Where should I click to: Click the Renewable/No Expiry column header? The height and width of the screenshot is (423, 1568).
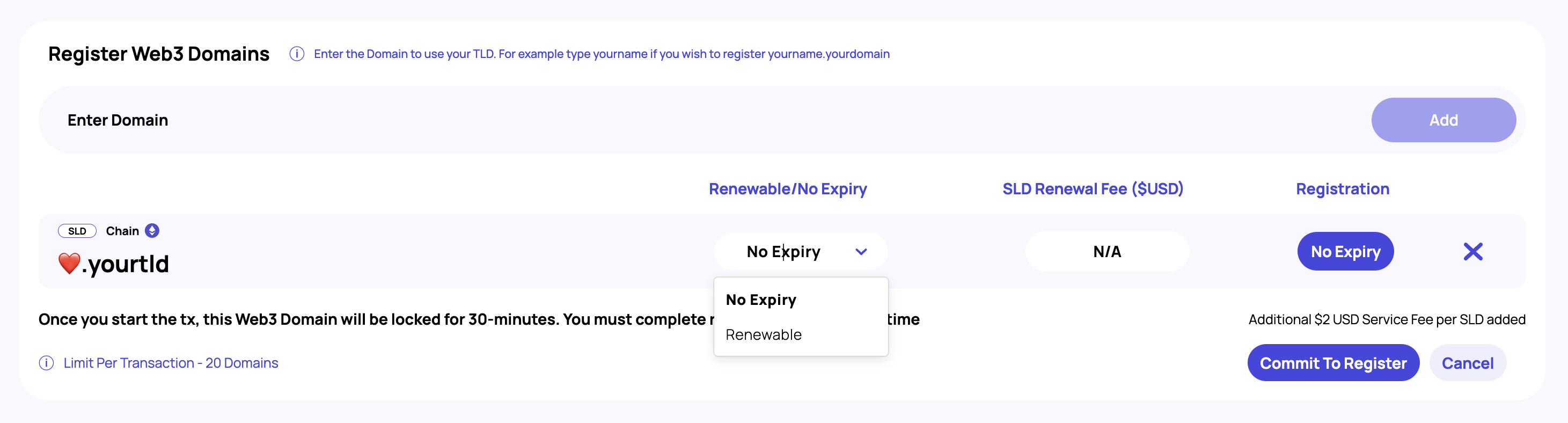pyautogui.click(x=788, y=188)
